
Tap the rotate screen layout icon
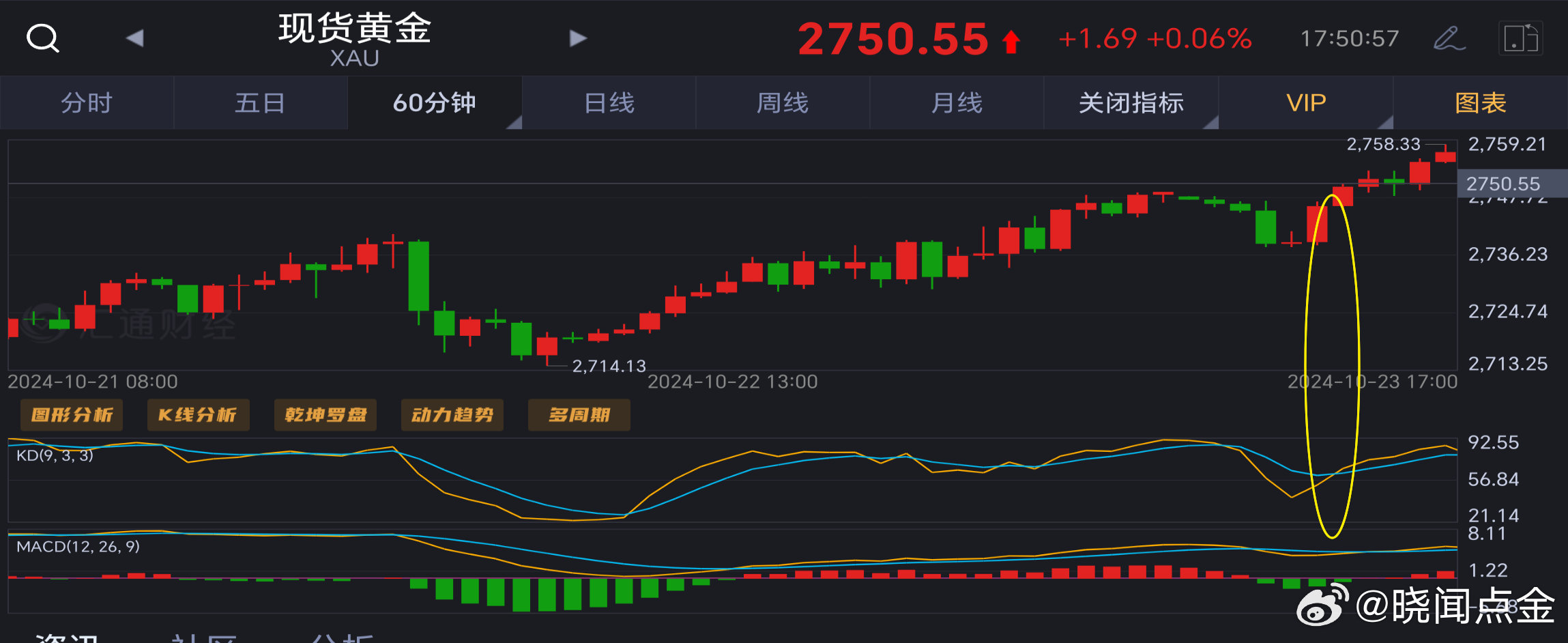1521,38
